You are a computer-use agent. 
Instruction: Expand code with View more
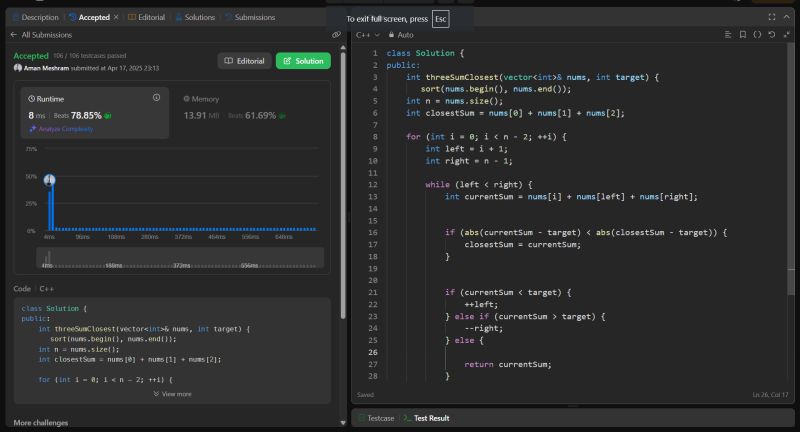(172, 394)
